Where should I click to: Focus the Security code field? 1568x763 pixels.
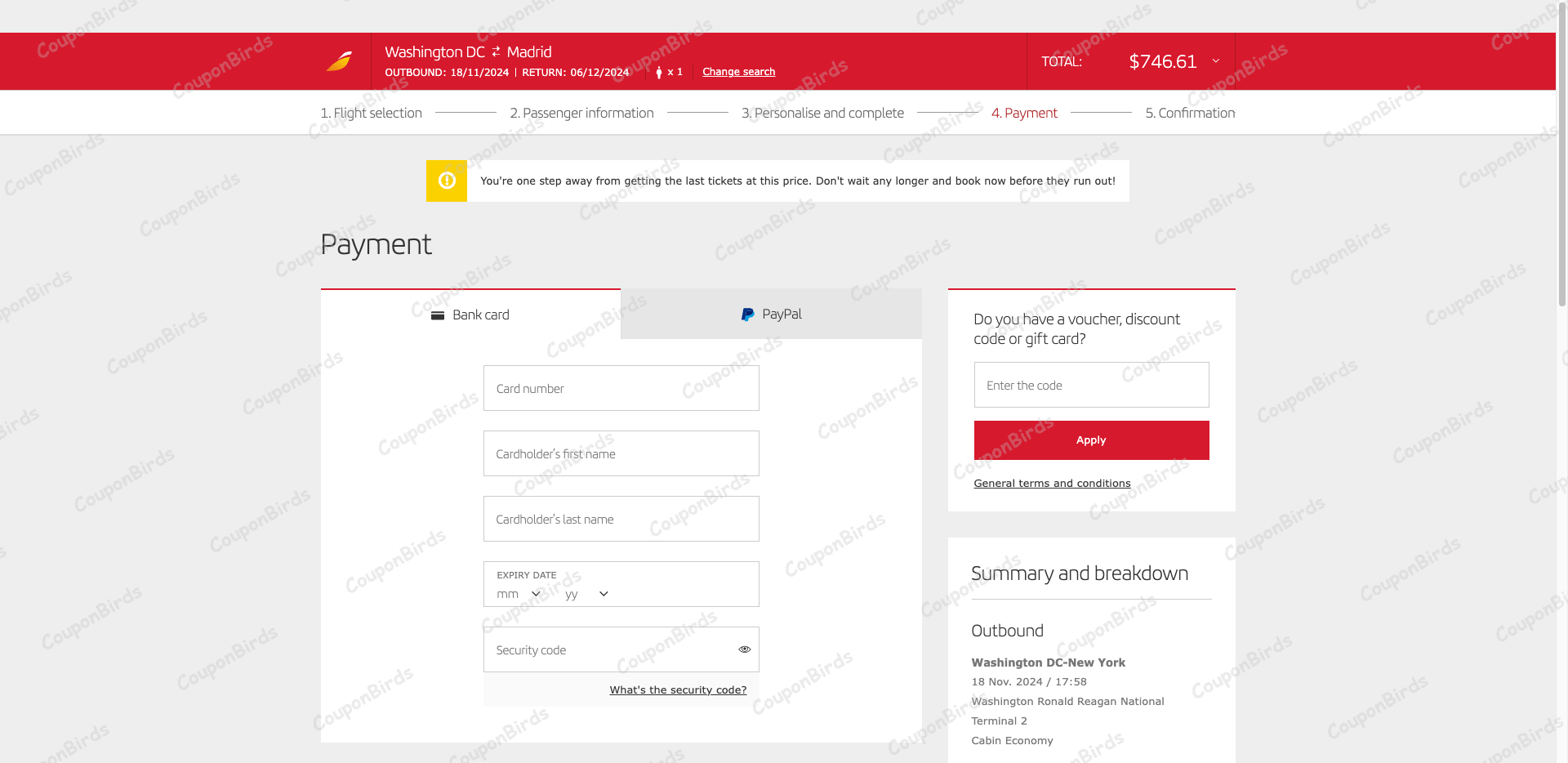[x=621, y=649]
